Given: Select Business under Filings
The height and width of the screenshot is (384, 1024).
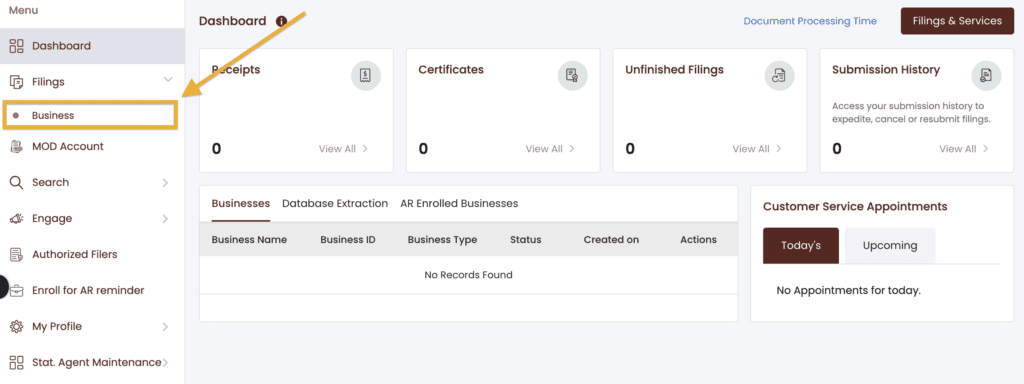Looking at the screenshot, I should click(89, 115).
